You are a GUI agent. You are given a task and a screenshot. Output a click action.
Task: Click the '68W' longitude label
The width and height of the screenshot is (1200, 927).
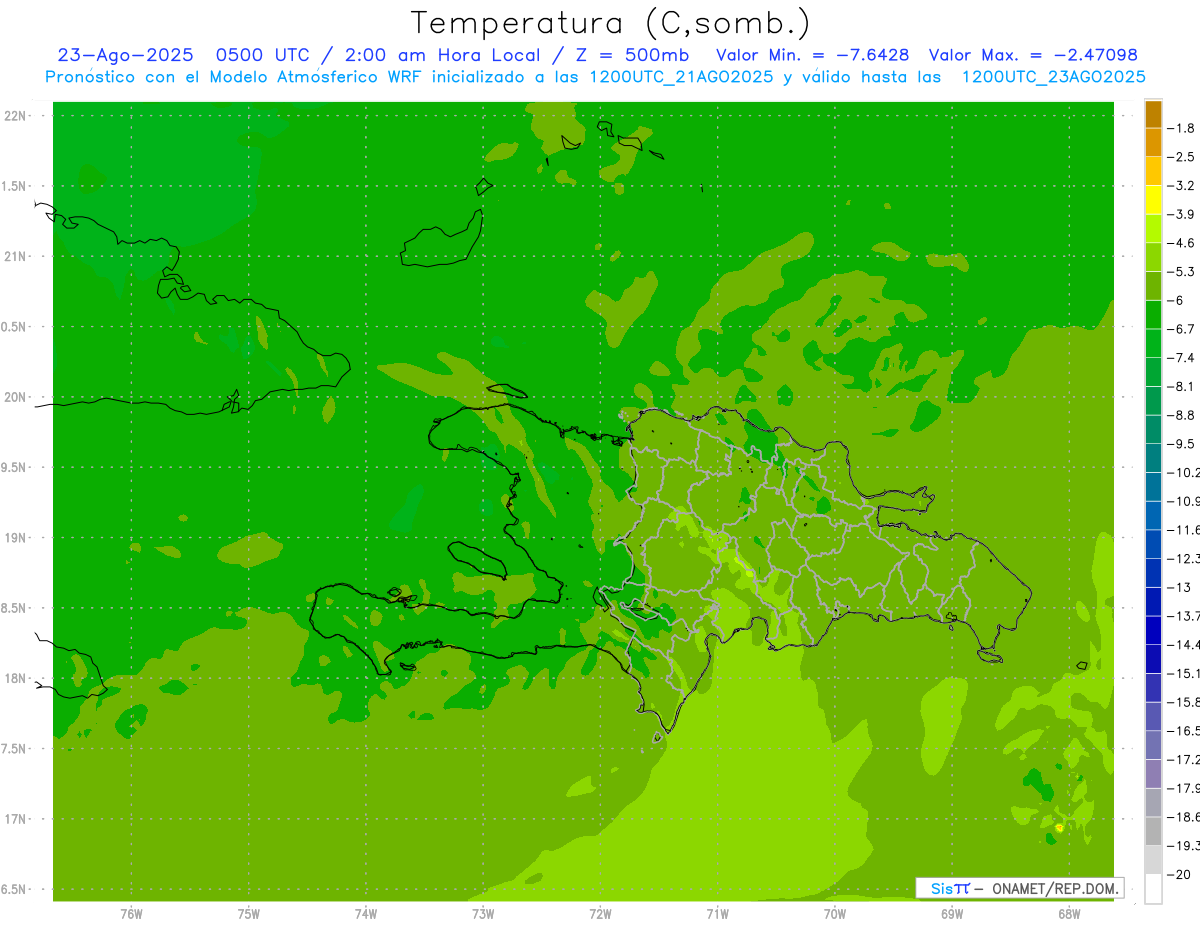(x=1069, y=914)
